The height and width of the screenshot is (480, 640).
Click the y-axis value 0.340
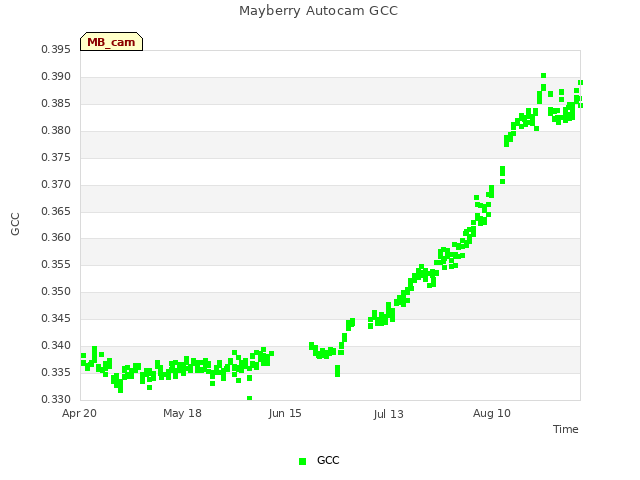tap(56, 345)
